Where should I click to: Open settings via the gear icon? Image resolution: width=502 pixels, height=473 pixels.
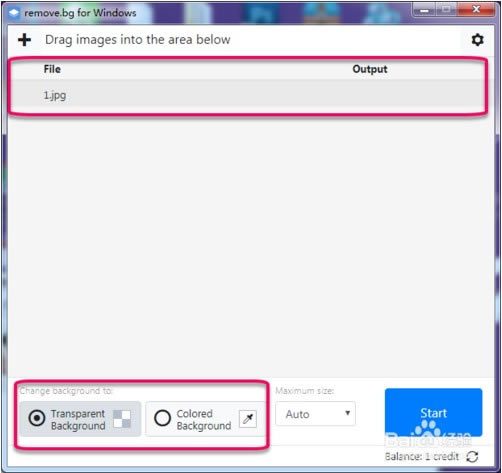(x=477, y=40)
